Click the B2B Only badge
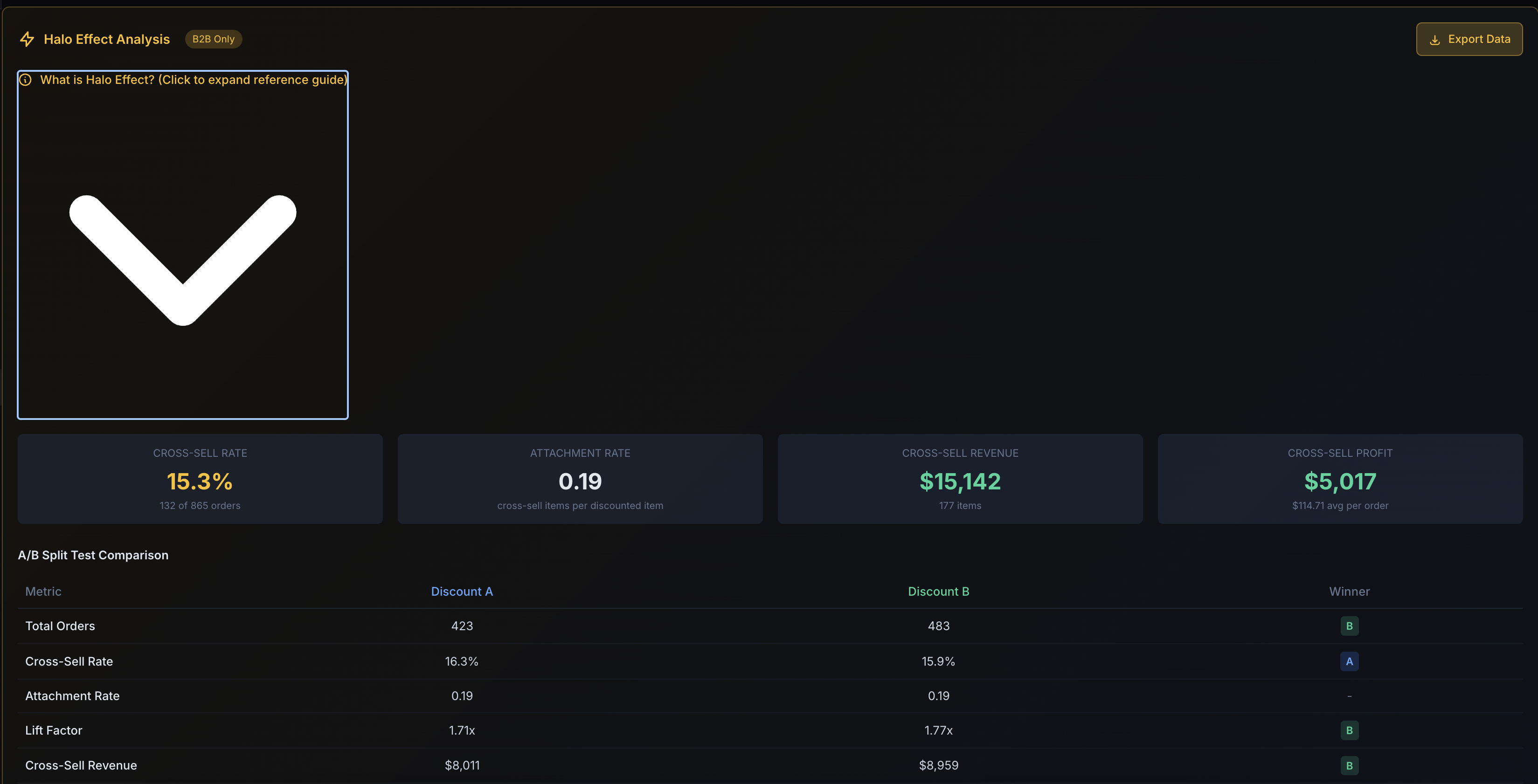The width and height of the screenshot is (1538, 784). tap(213, 39)
